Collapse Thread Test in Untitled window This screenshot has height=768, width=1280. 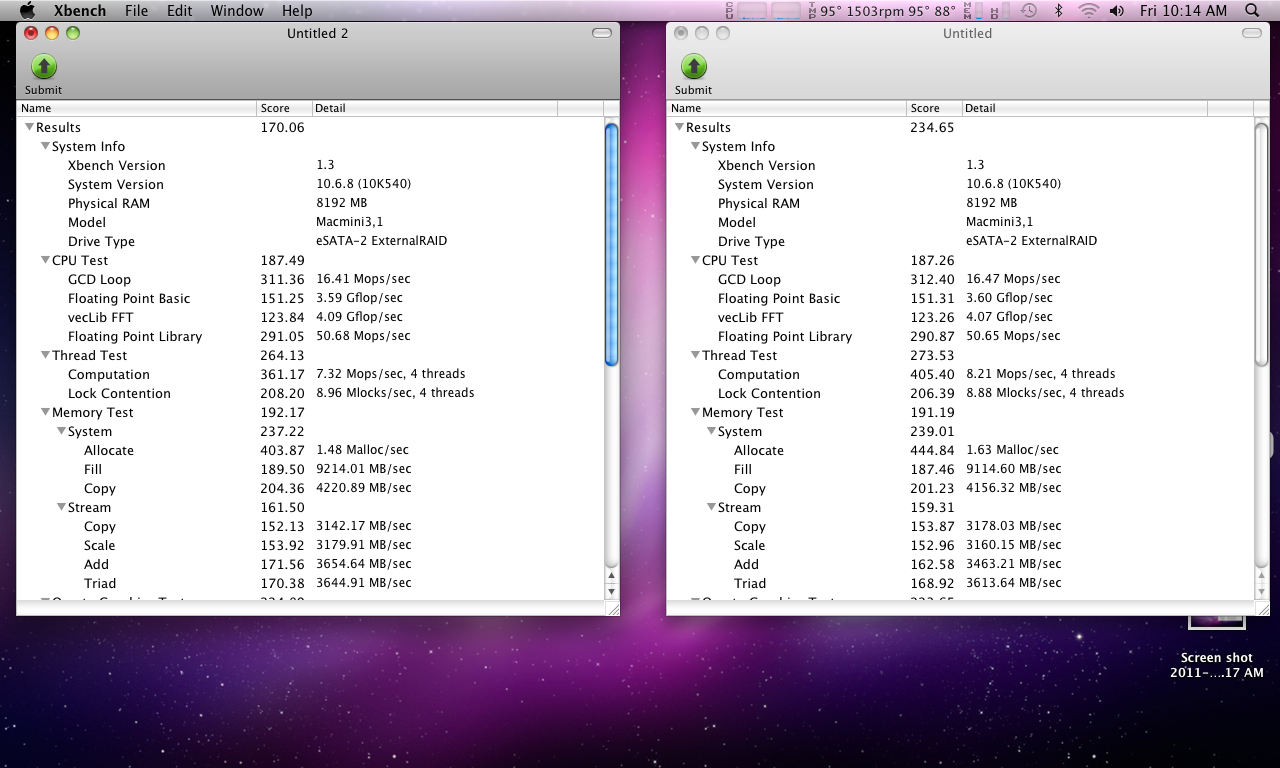(x=695, y=355)
